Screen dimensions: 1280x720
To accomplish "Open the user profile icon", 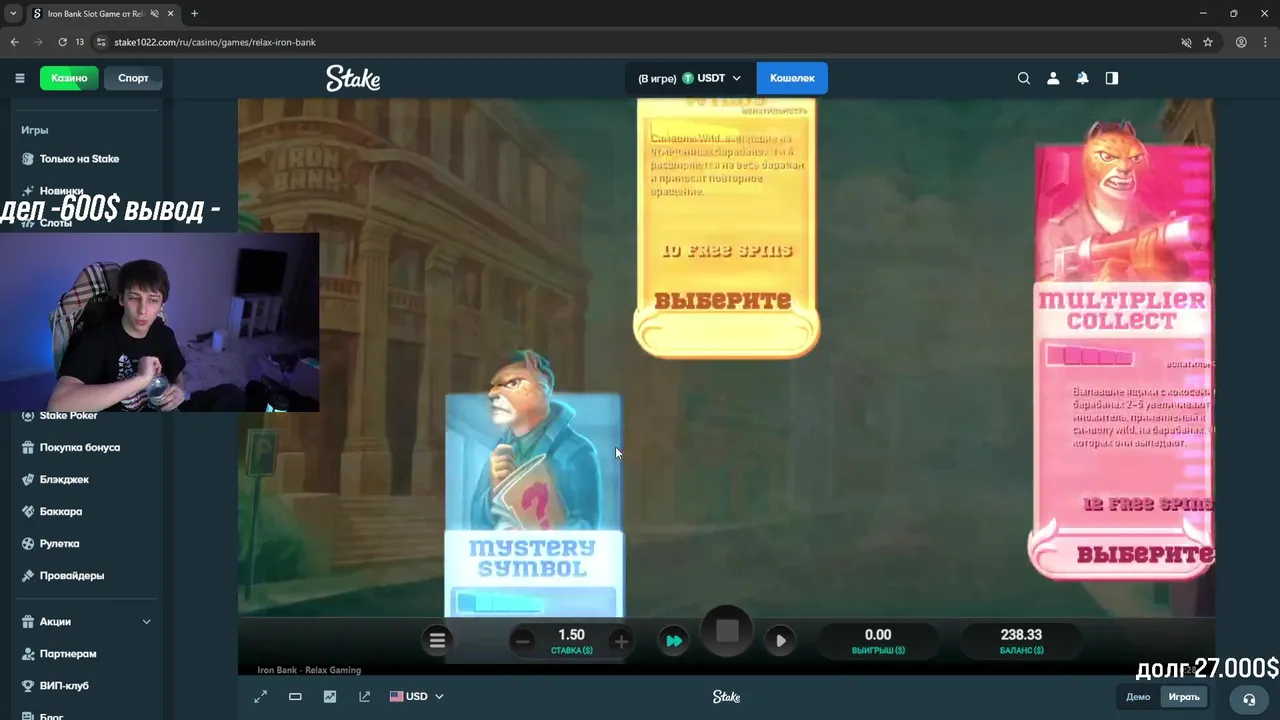I will pyautogui.click(x=1053, y=78).
